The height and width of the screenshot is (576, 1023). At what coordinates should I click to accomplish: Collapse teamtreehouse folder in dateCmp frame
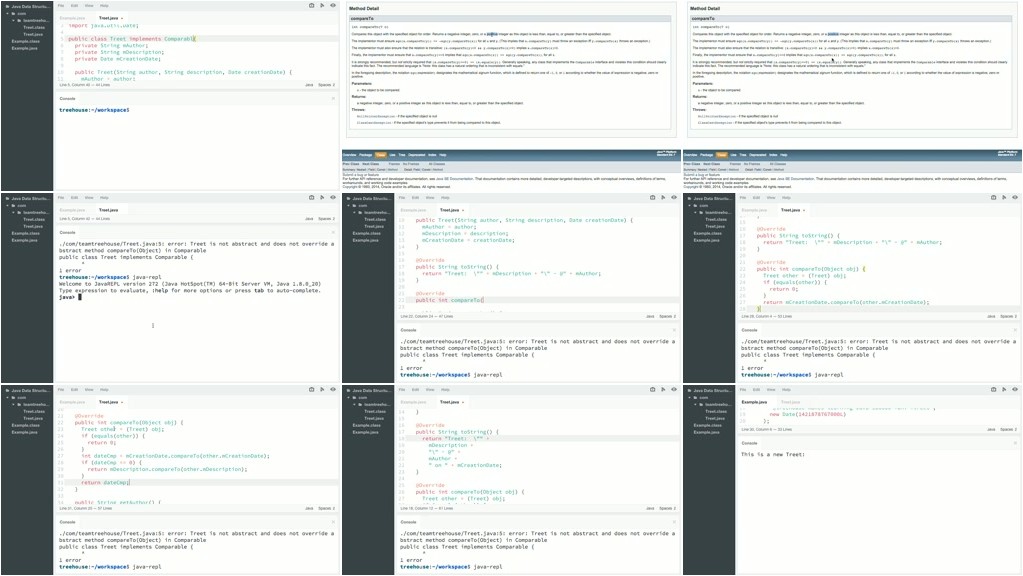coord(14,404)
